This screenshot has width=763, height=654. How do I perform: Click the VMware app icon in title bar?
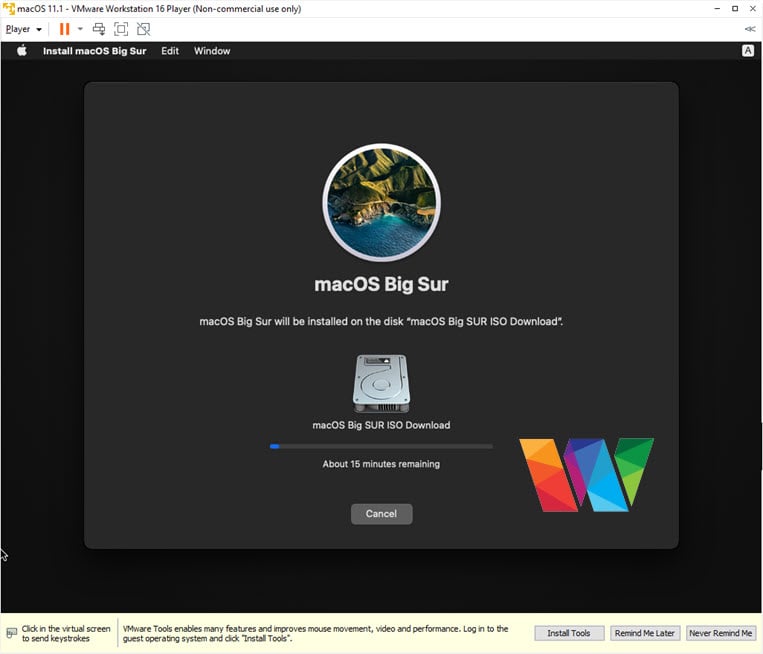(9, 9)
